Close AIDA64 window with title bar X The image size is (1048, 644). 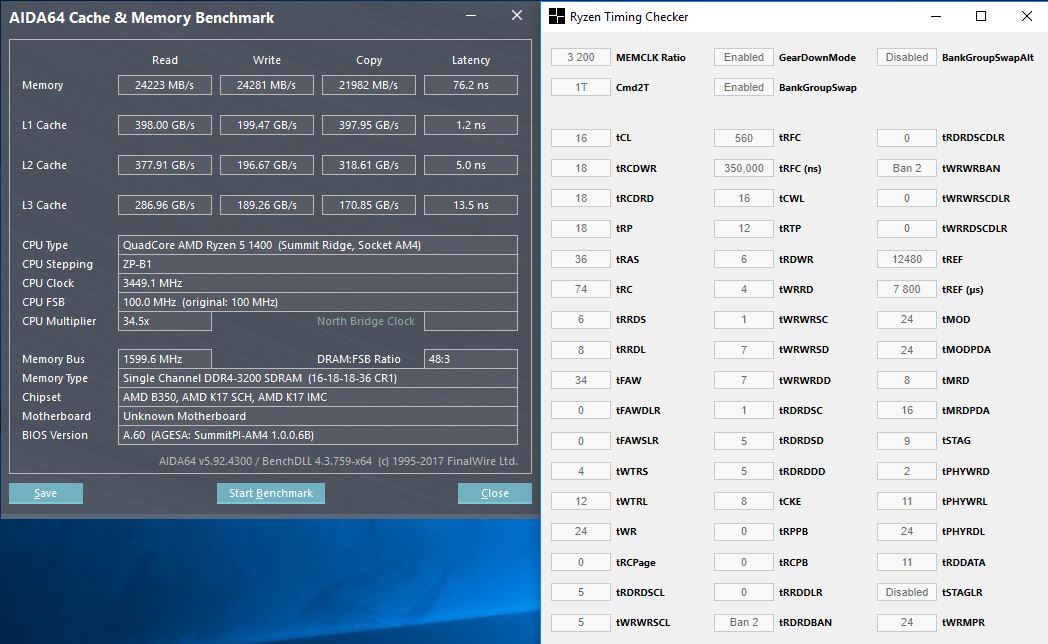point(517,15)
